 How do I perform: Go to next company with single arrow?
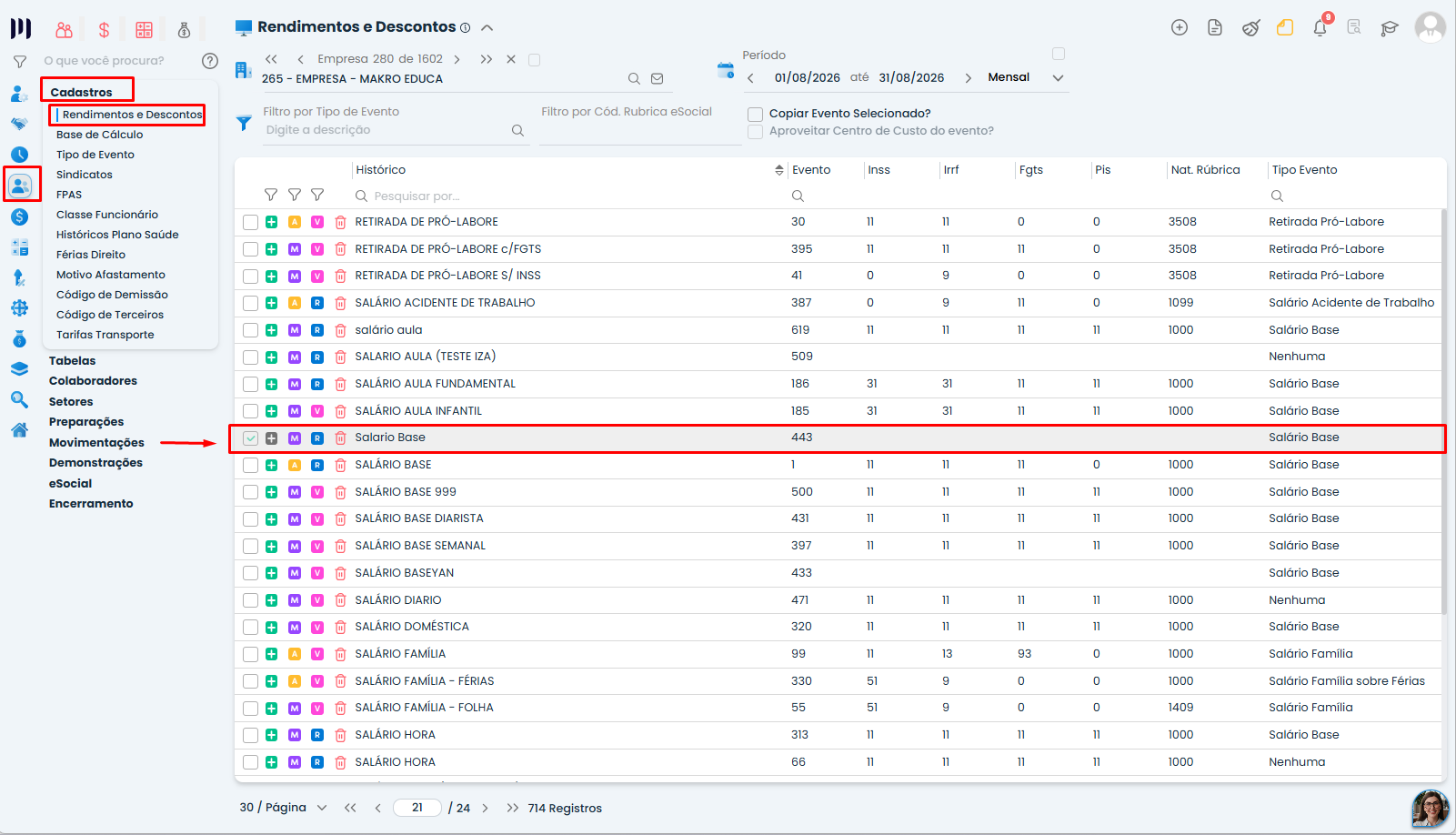[x=457, y=59]
